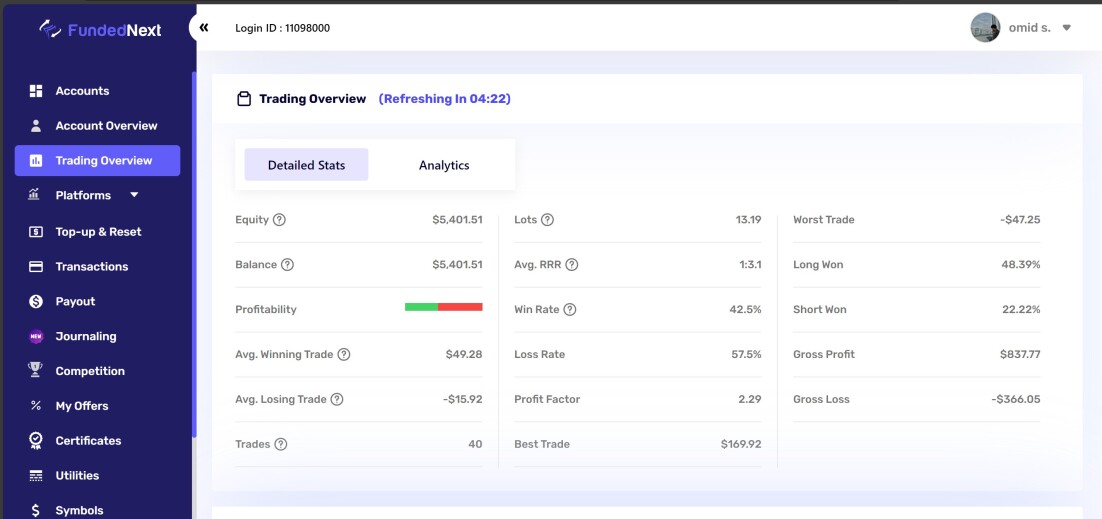Click the Accounts grid icon in sidebar
Viewport: 1102px width, 519px height.
coord(36,91)
